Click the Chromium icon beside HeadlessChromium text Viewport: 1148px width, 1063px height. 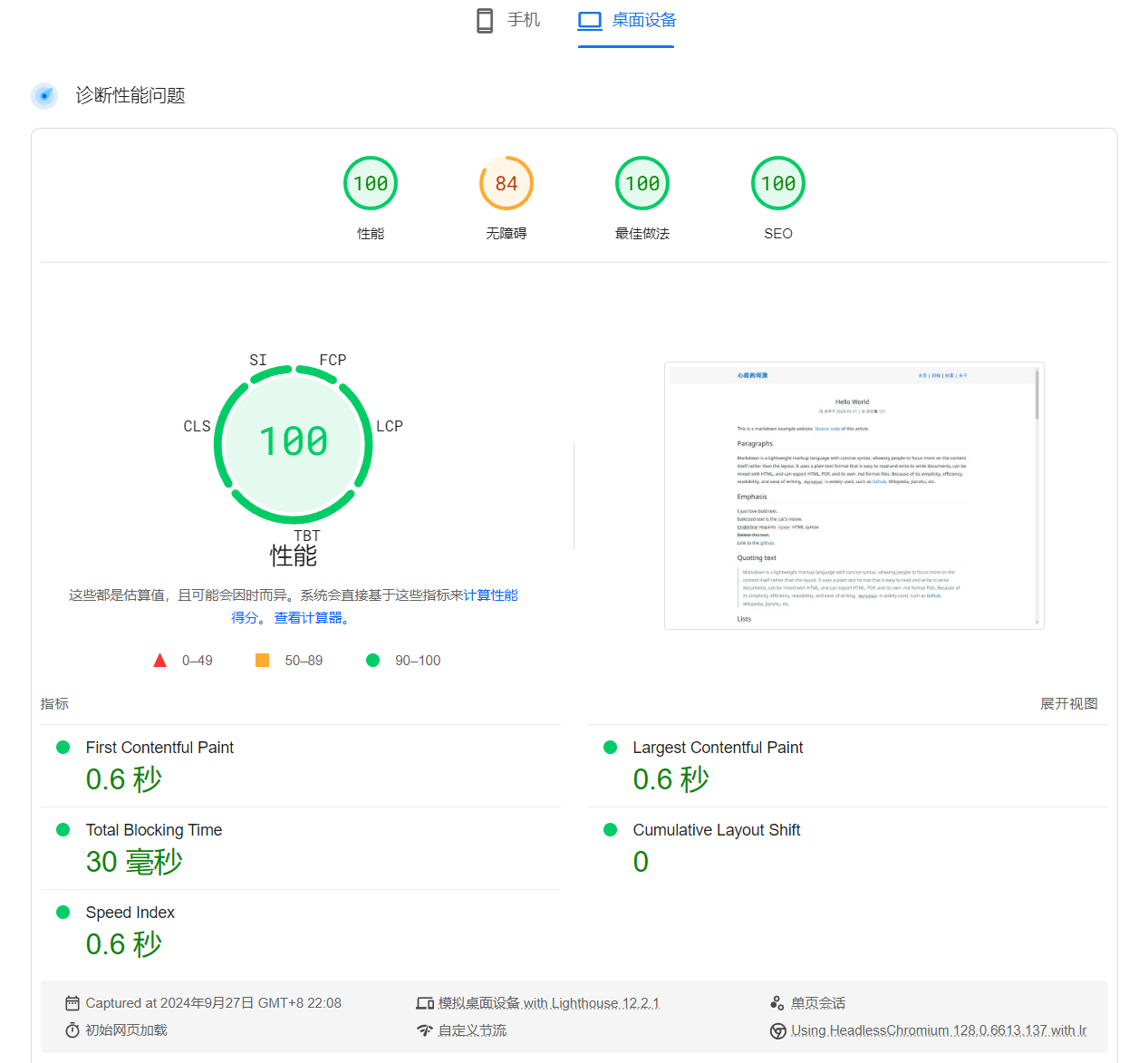click(777, 1031)
